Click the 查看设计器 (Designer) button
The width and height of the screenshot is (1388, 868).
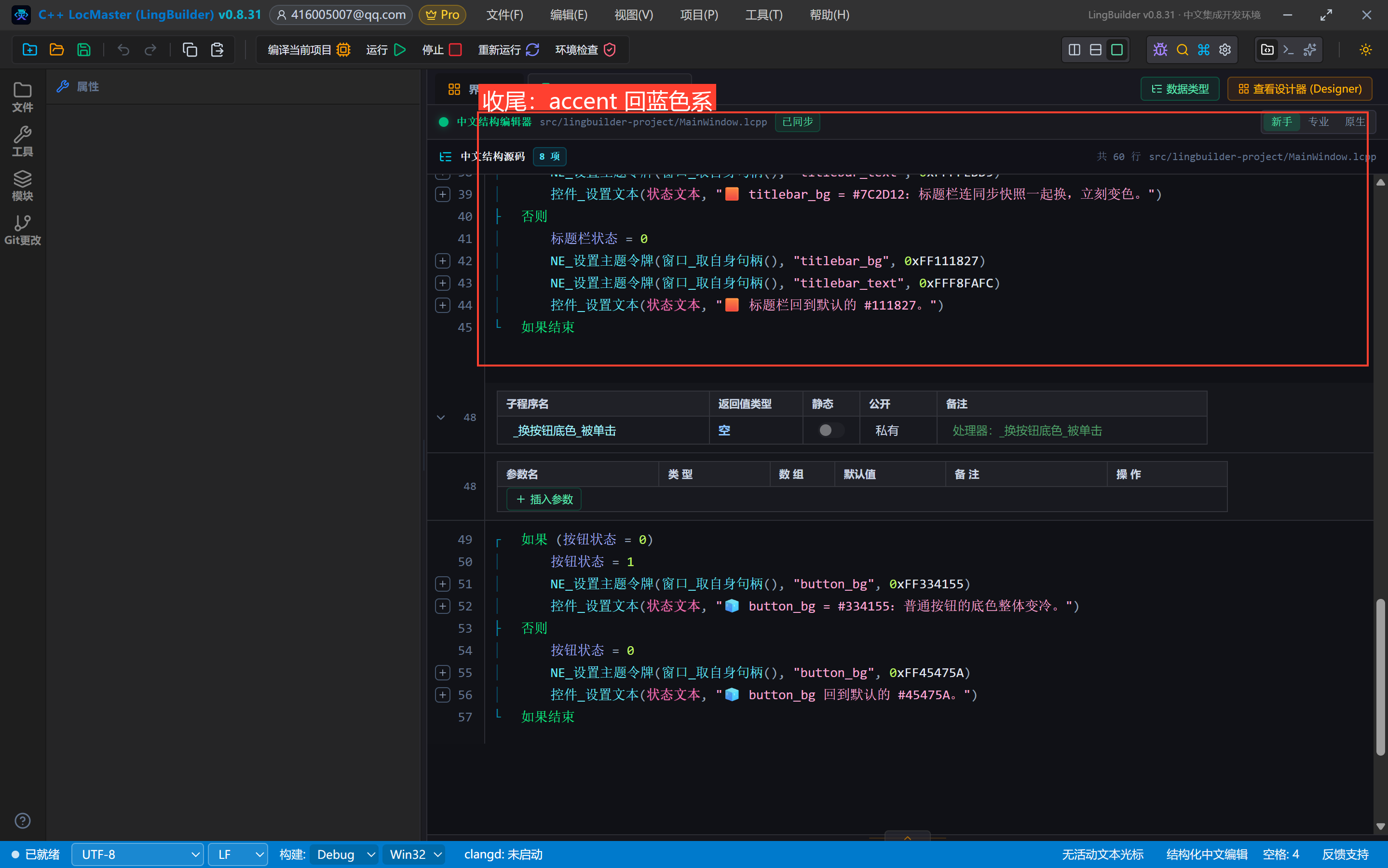click(1300, 89)
